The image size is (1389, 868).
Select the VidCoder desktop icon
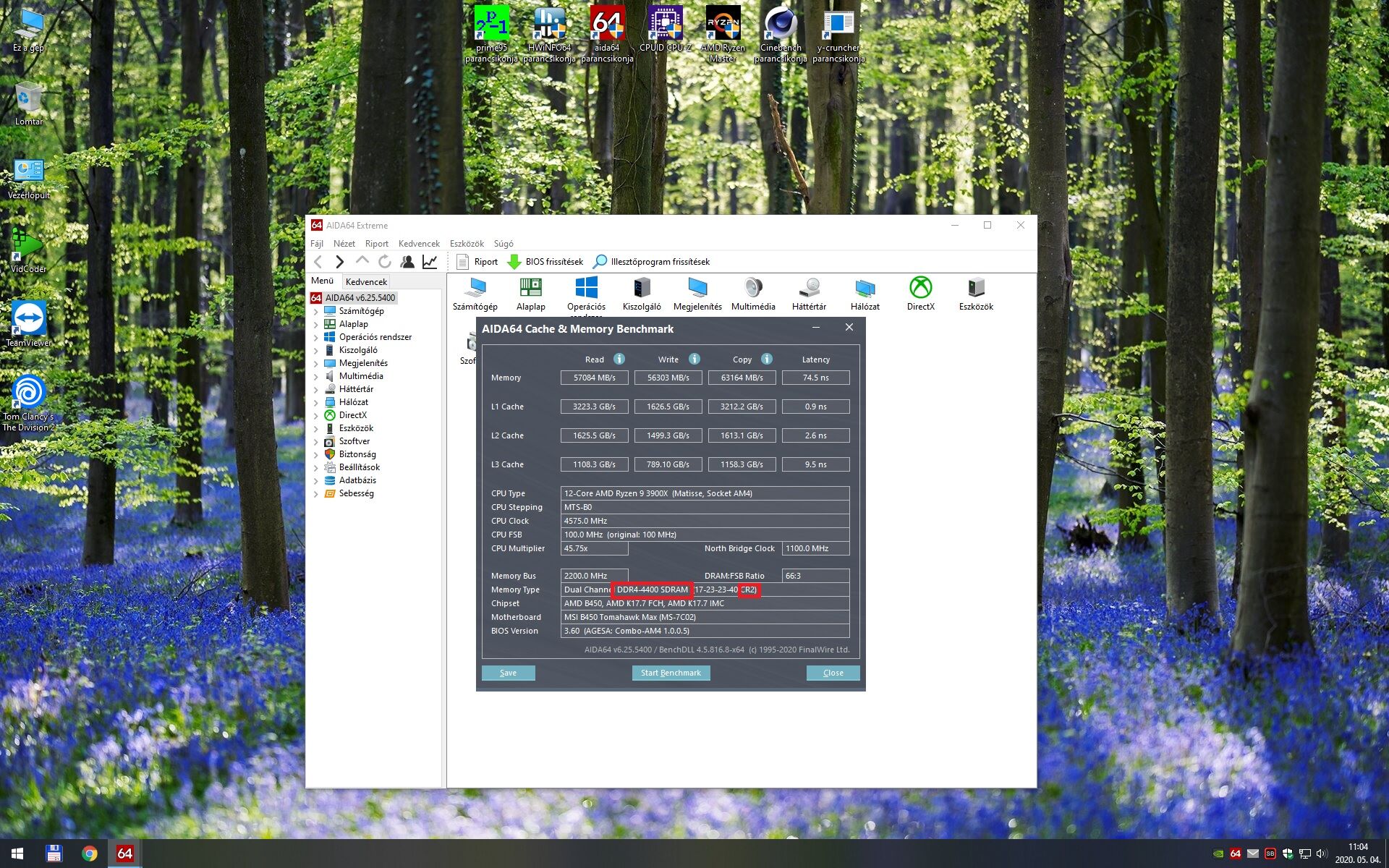click(x=29, y=252)
